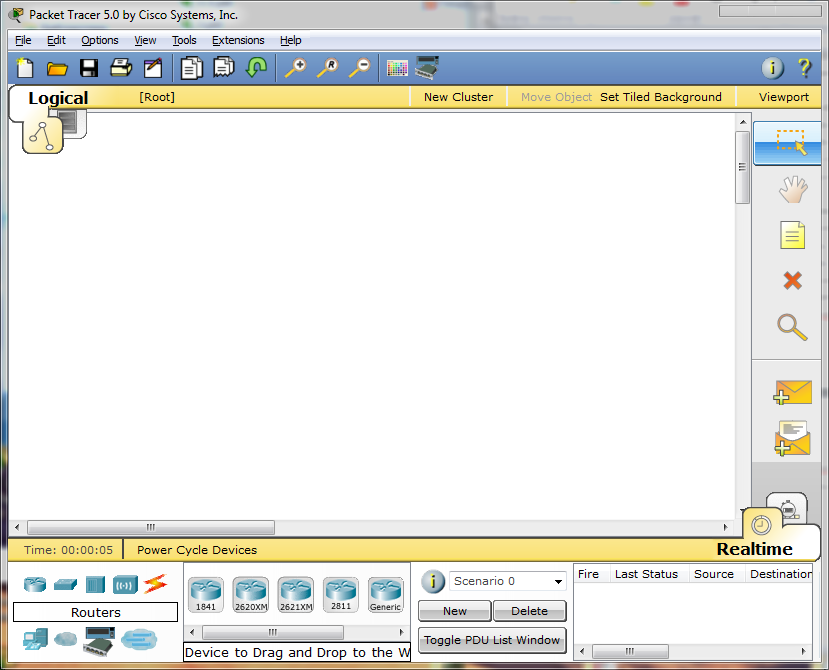829x670 pixels.
Task: Select the Custom Made Devices icon
Action: tap(100, 641)
